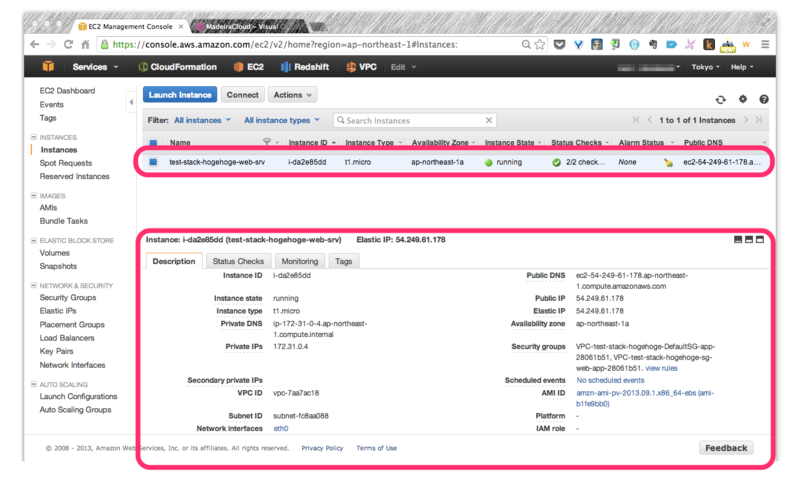Image resolution: width=800 pixels, height=498 pixels.
Task: Switch to the Status Checks tab
Action: [238, 261]
